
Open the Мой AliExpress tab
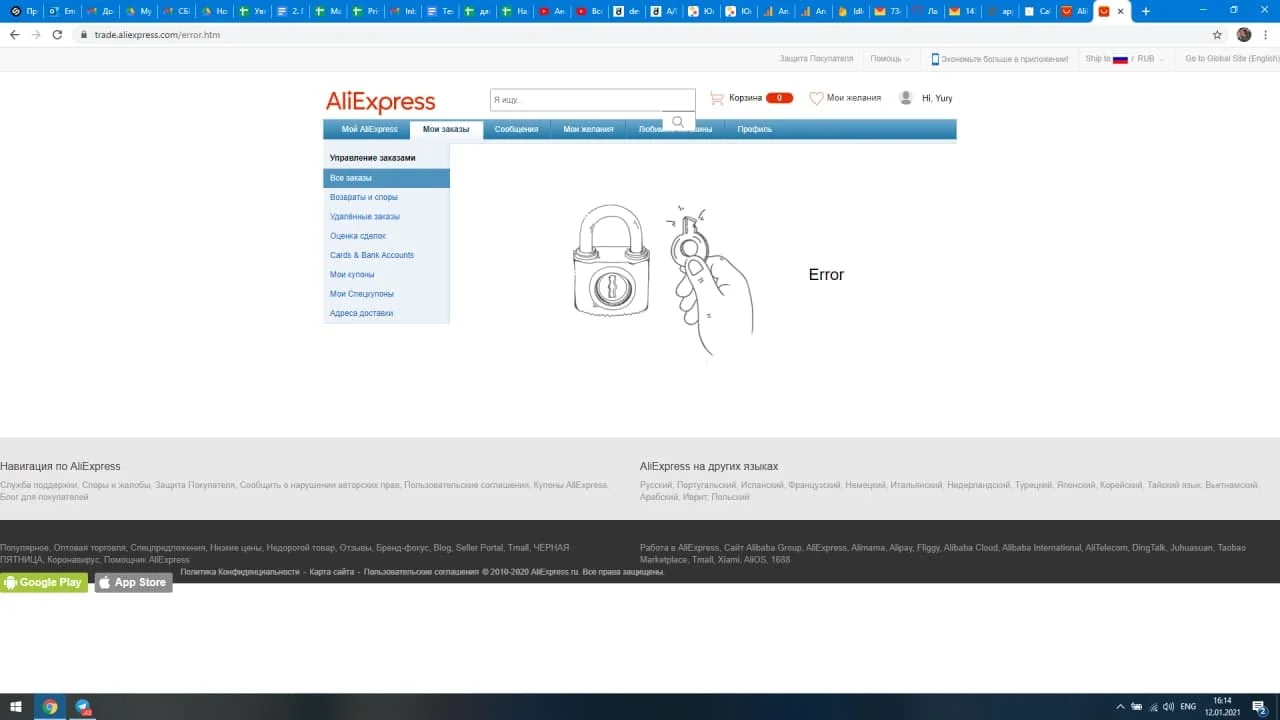369,129
